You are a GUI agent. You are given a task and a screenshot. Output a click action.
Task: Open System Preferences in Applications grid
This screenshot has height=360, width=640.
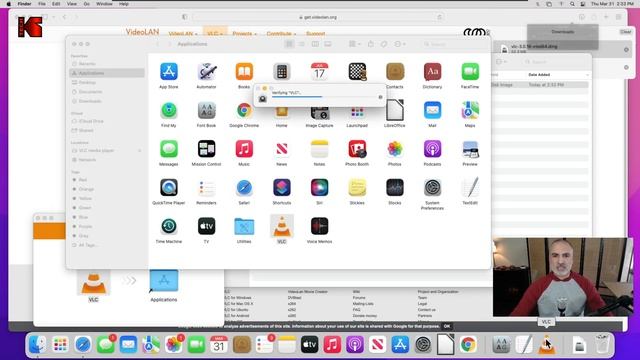(432, 188)
